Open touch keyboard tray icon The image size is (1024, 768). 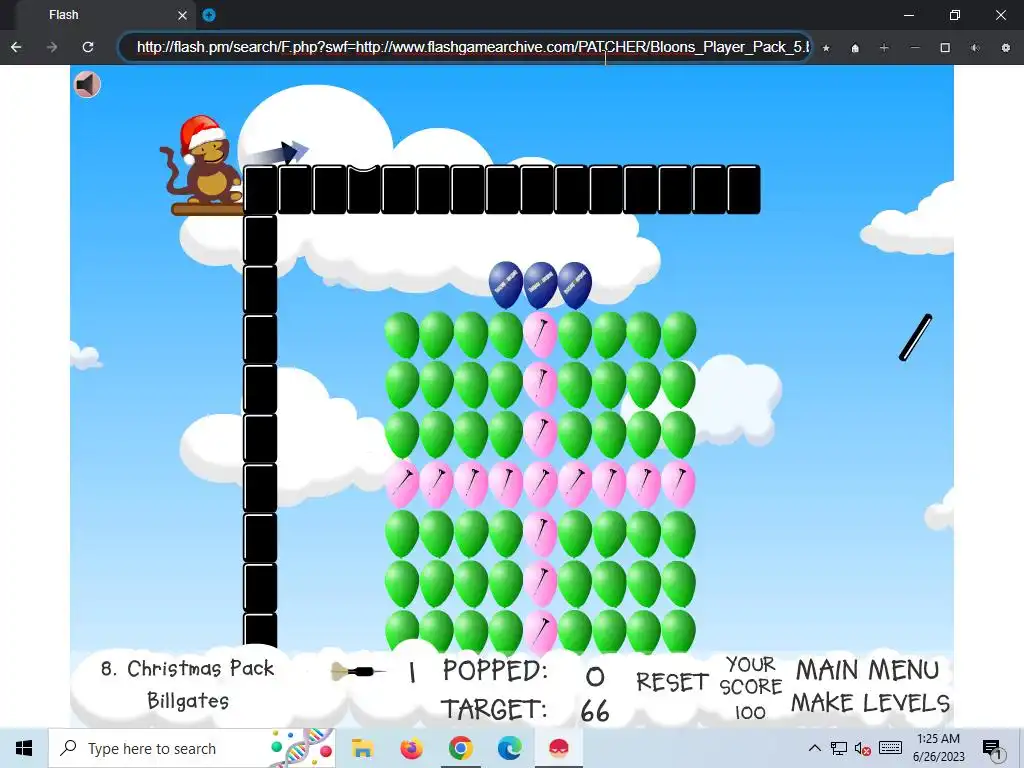[x=891, y=748]
